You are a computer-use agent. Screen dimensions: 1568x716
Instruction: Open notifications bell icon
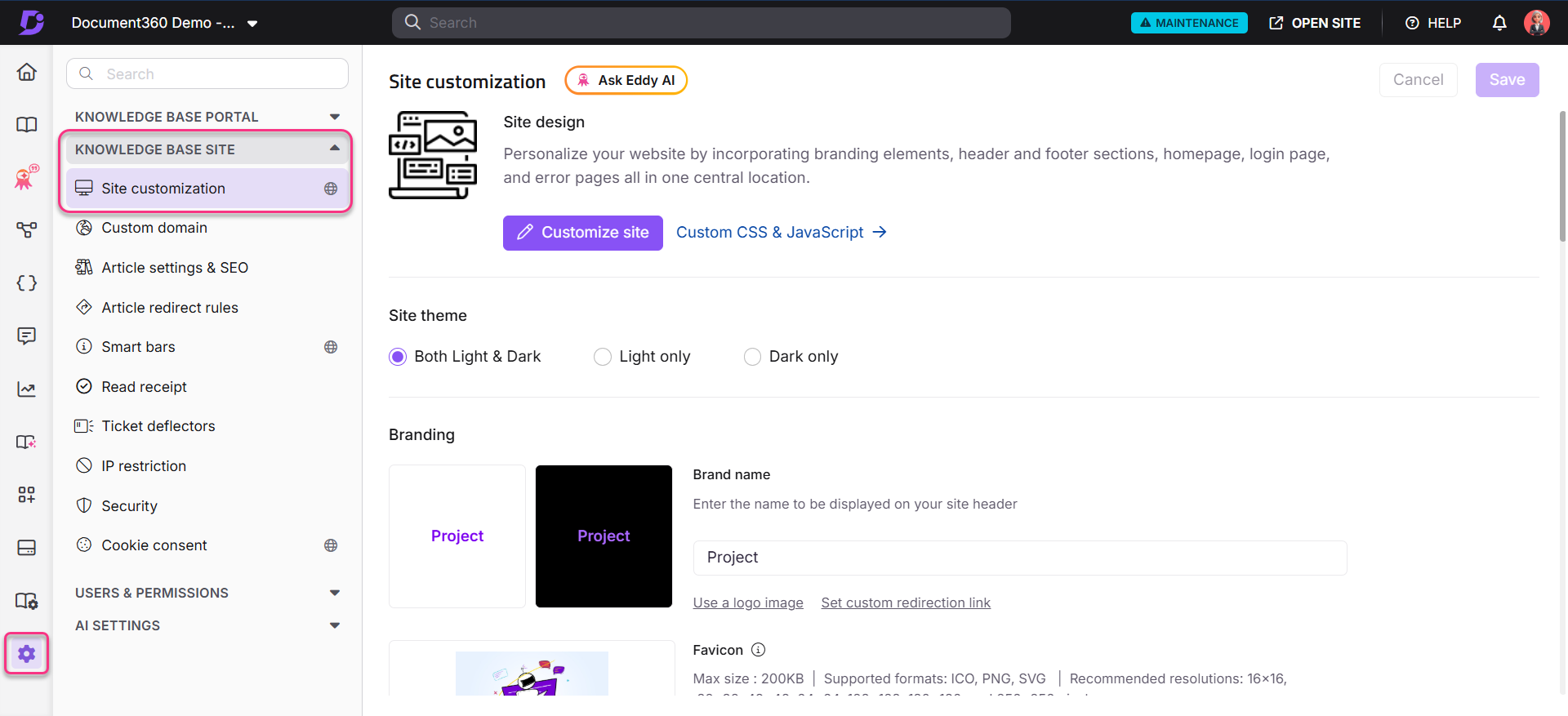tap(1499, 23)
